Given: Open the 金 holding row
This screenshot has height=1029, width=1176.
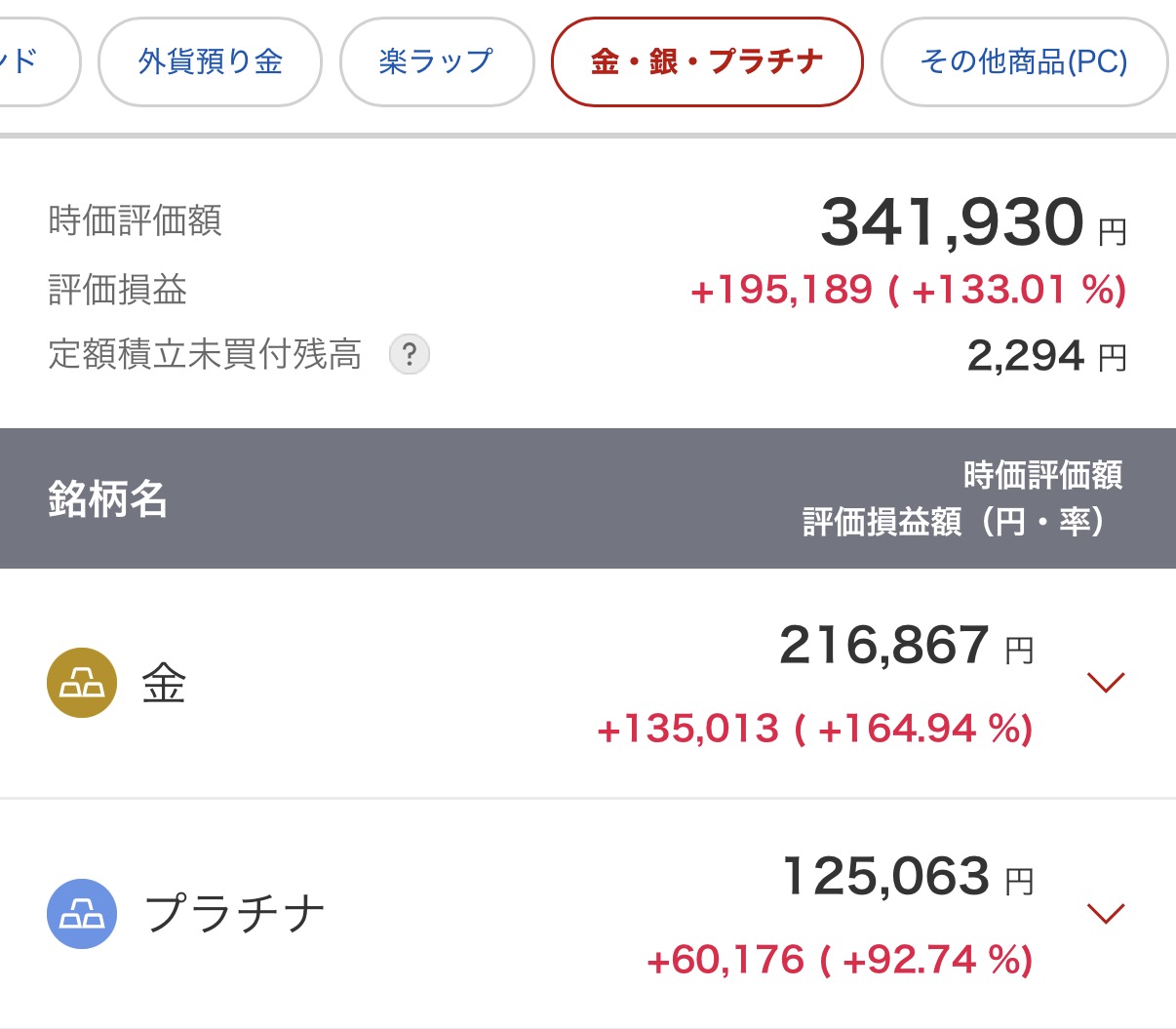Looking at the screenshot, I should (588, 684).
